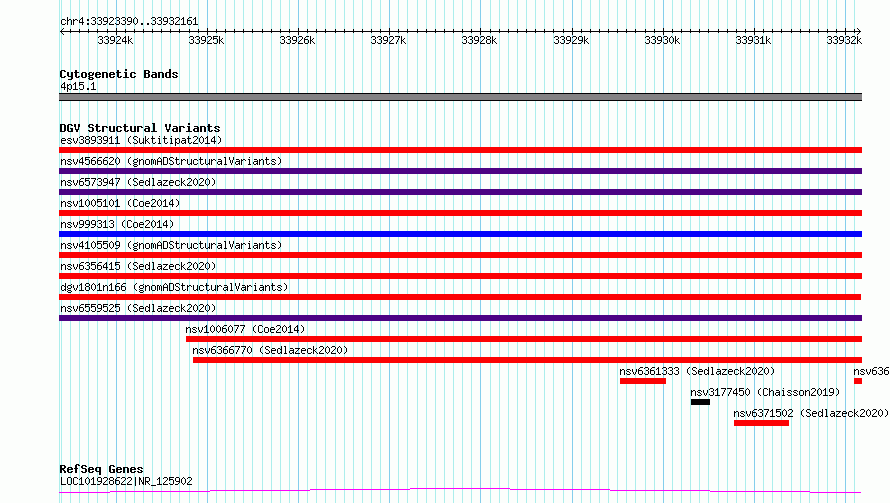The image size is (890, 503).
Task: Click the 33925k ruler position
Action: click(x=206, y=40)
